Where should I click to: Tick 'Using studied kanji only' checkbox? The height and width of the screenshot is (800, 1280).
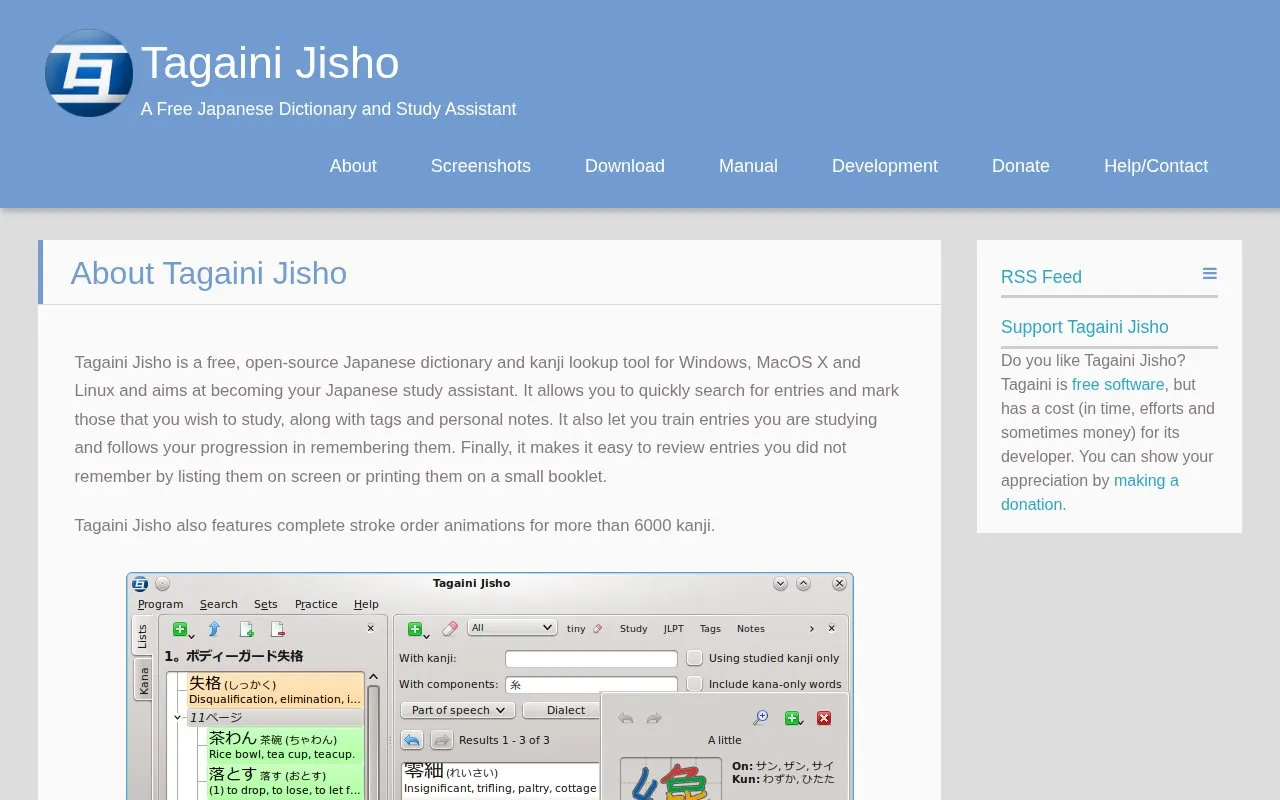click(694, 658)
